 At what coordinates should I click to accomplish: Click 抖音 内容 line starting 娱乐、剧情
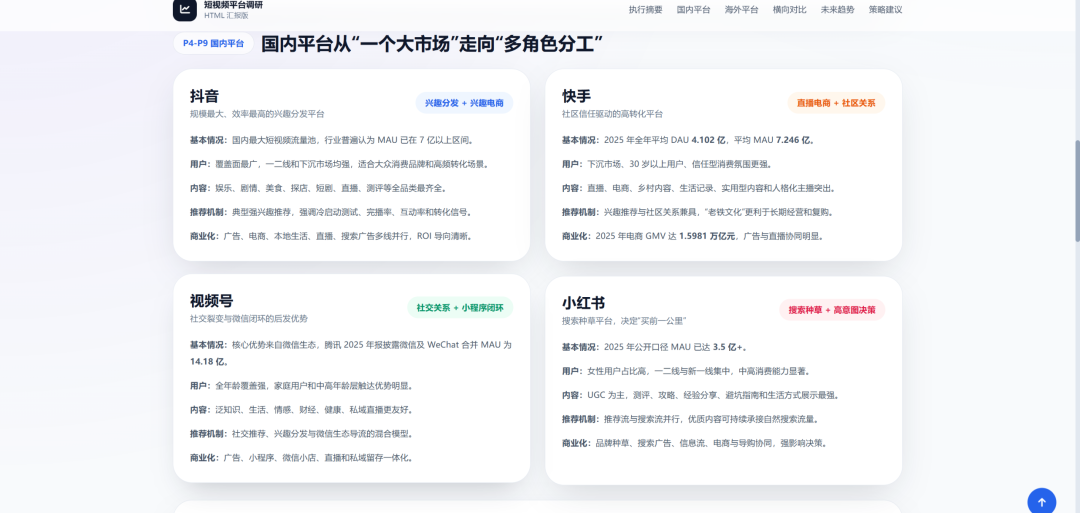point(319,187)
